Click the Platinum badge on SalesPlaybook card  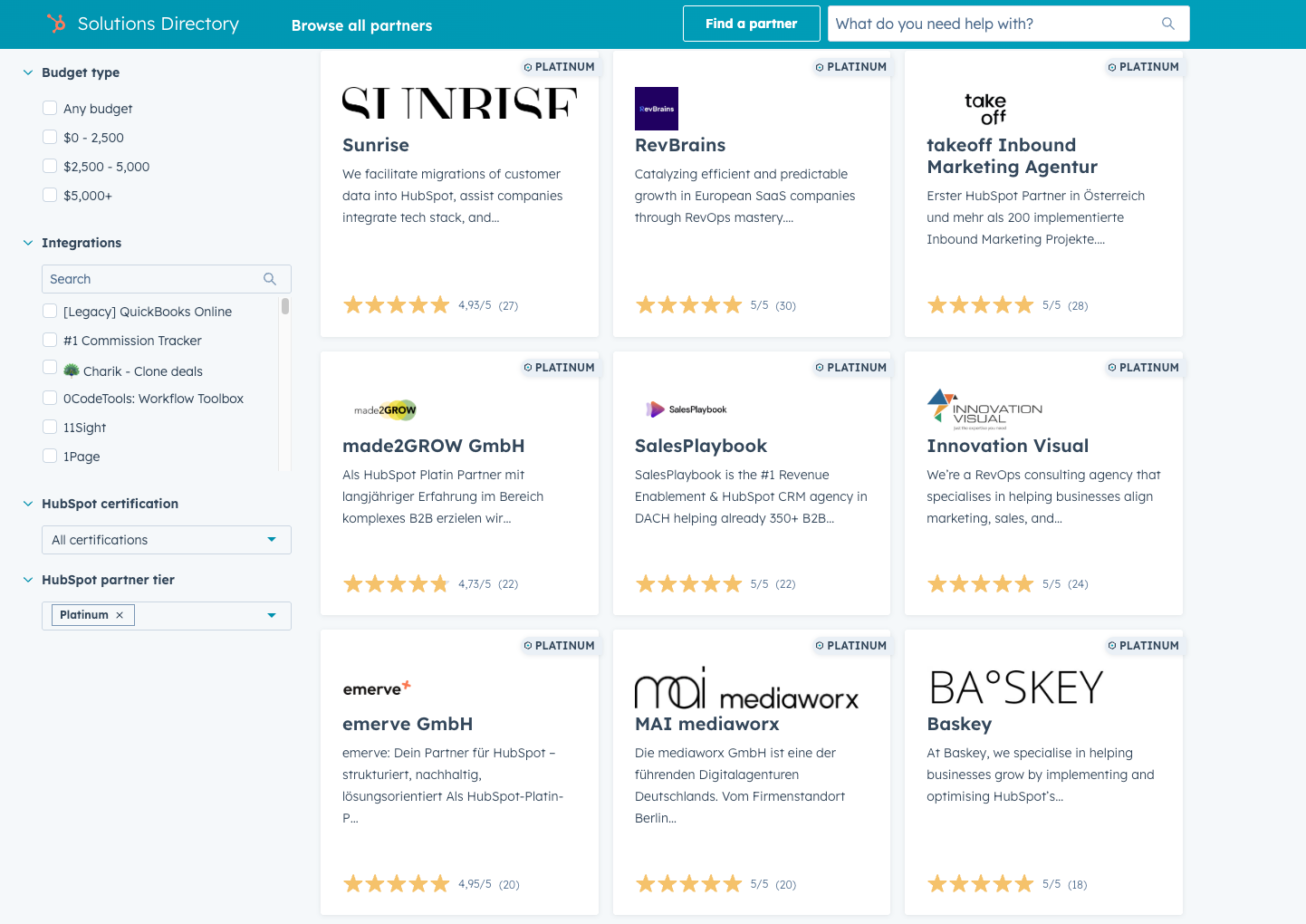point(850,368)
